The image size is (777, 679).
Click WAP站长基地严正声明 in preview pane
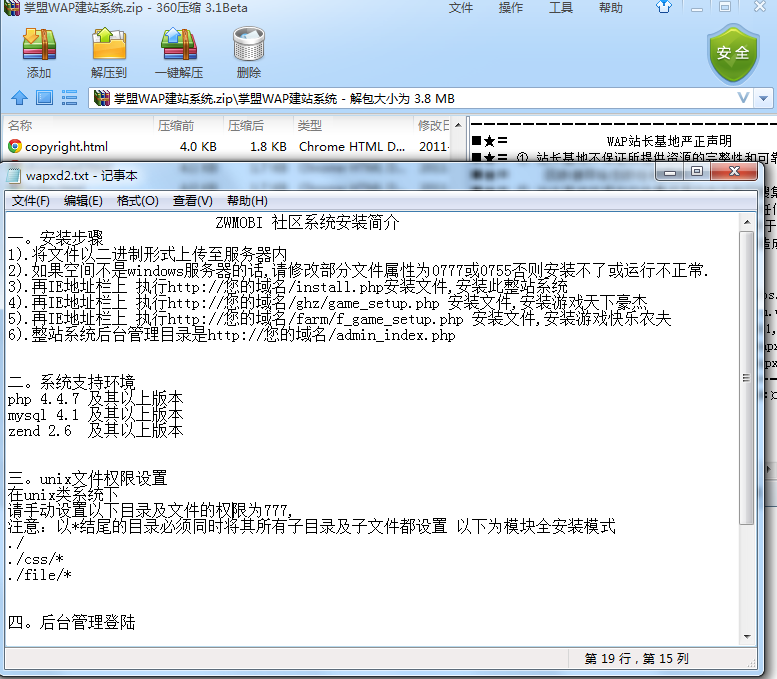coord(669,141)
